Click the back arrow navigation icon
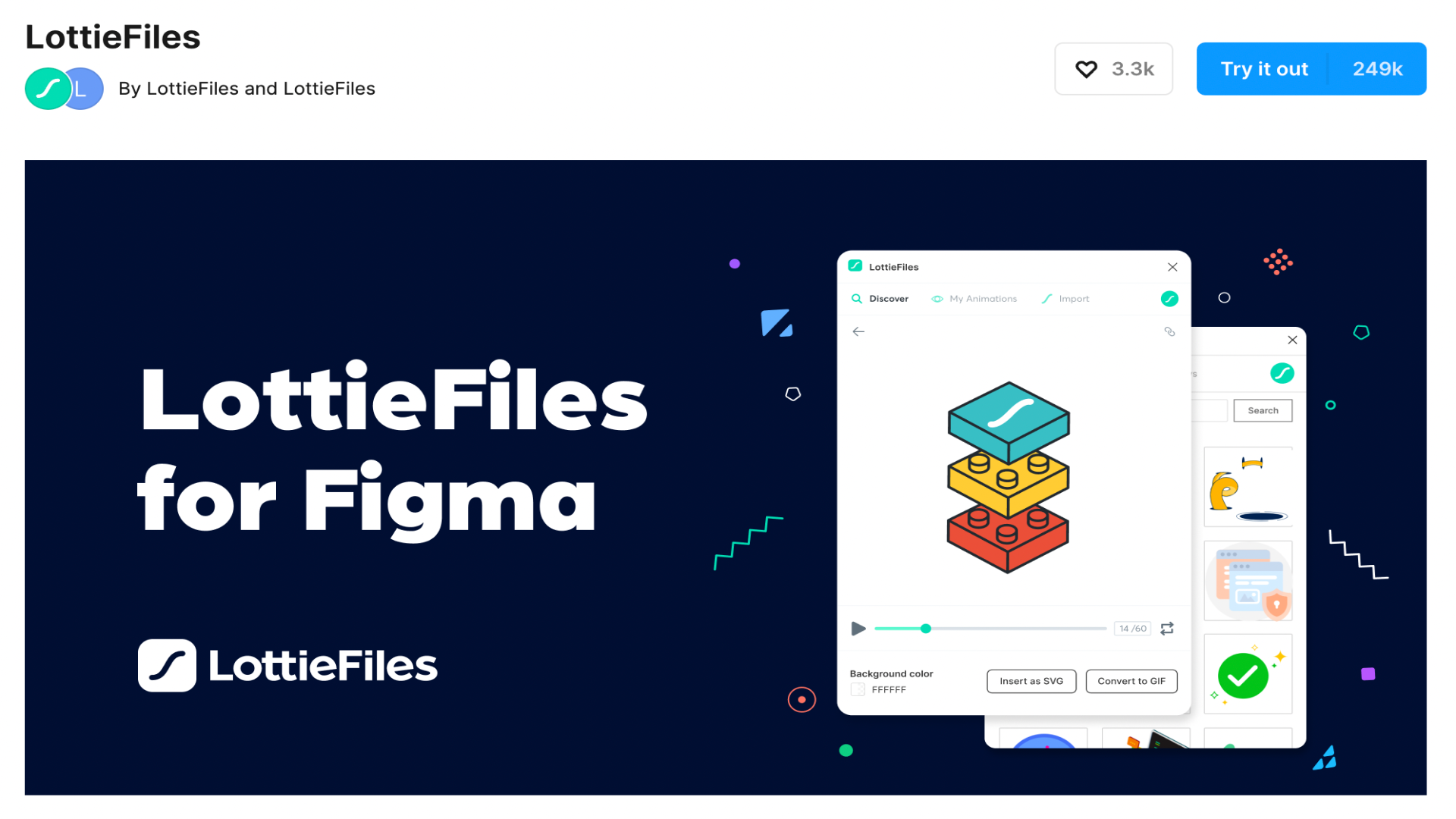1456x819 pixels. tap(858, 331)
